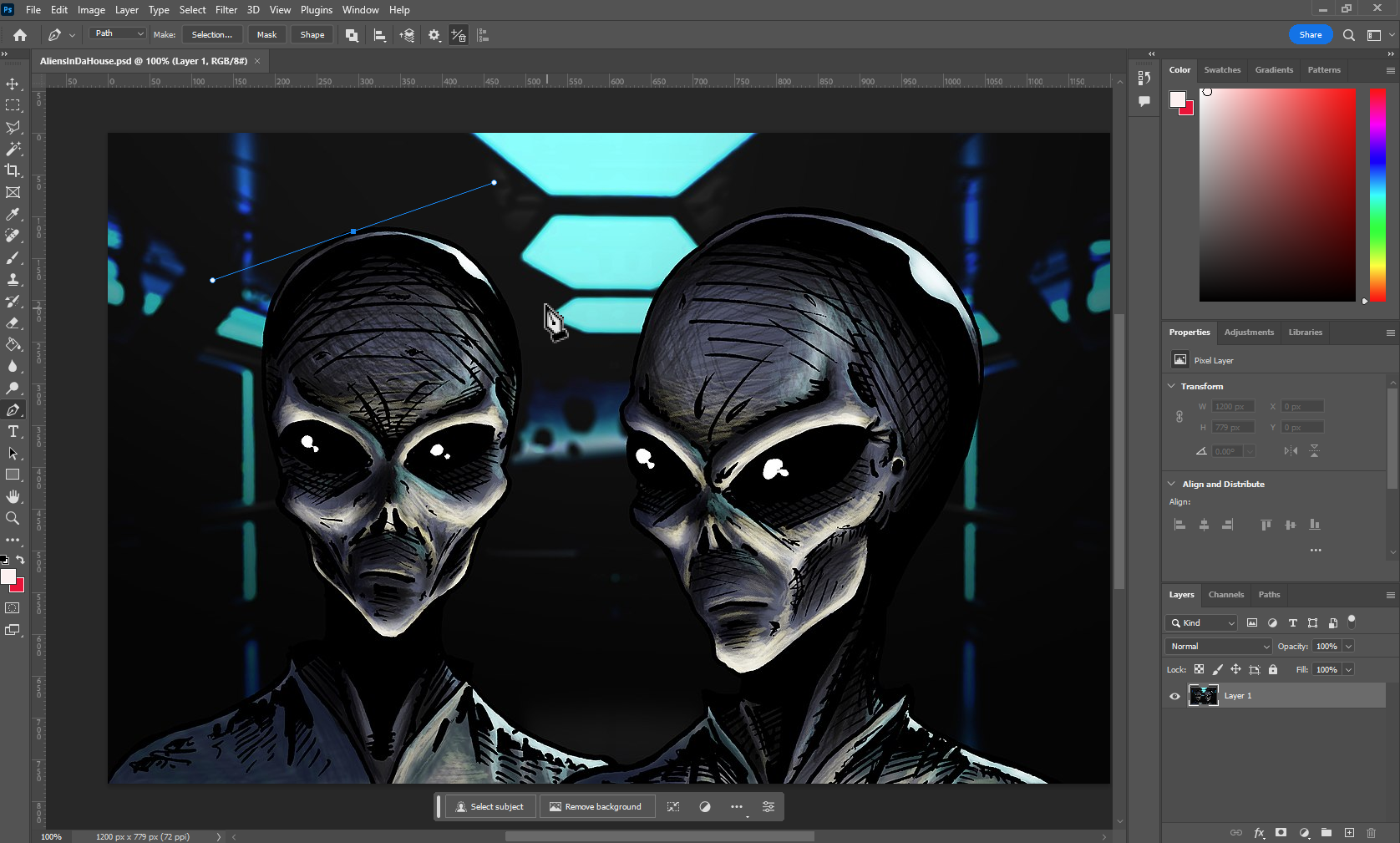Click the Home icon in options bar
This screenshot has width=1400, height=843.
tap(20, 35)
